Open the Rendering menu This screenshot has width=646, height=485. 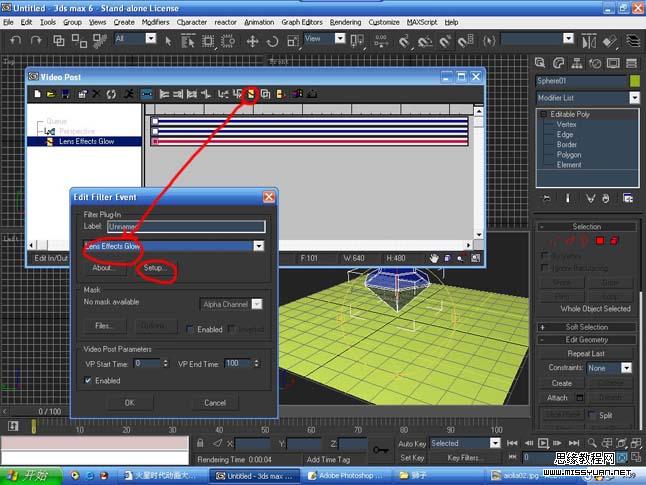345,22
